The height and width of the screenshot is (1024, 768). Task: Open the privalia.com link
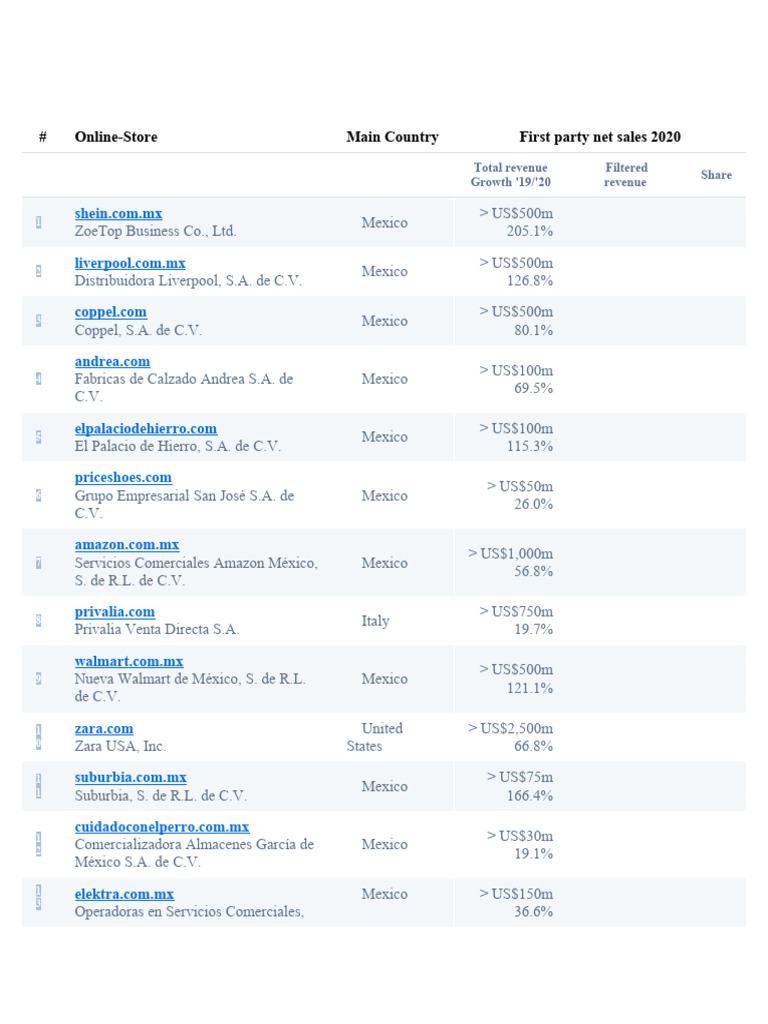coord(114,611)
